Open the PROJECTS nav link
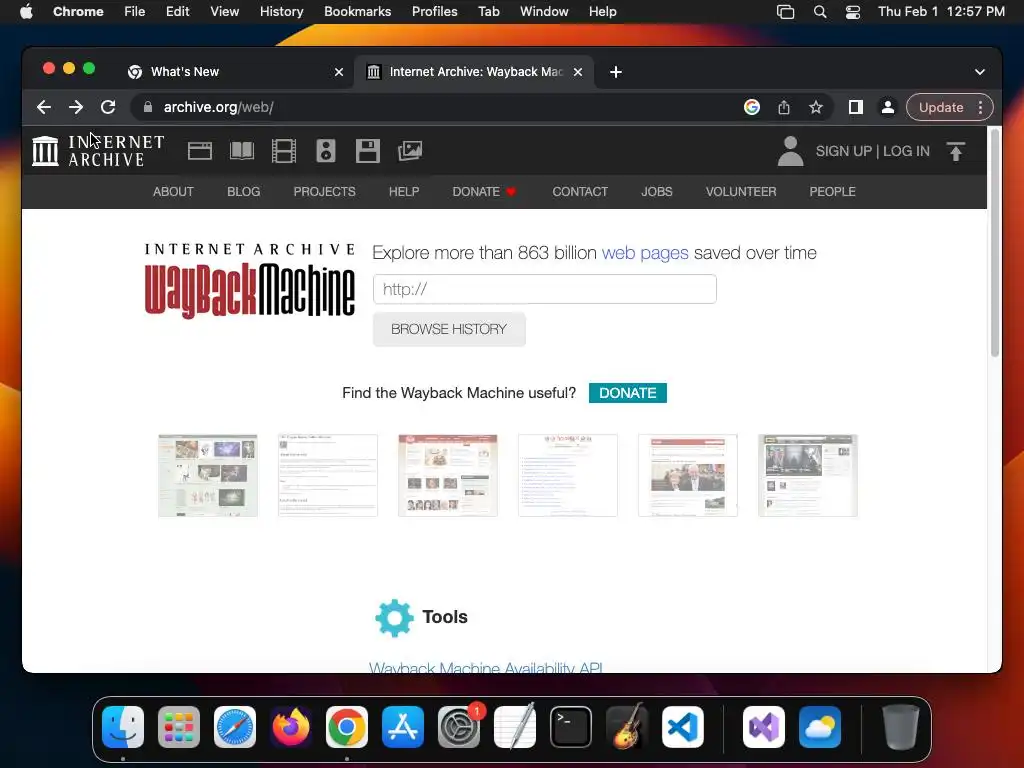This screenshot has height=768, width=1024. [325, 191]
